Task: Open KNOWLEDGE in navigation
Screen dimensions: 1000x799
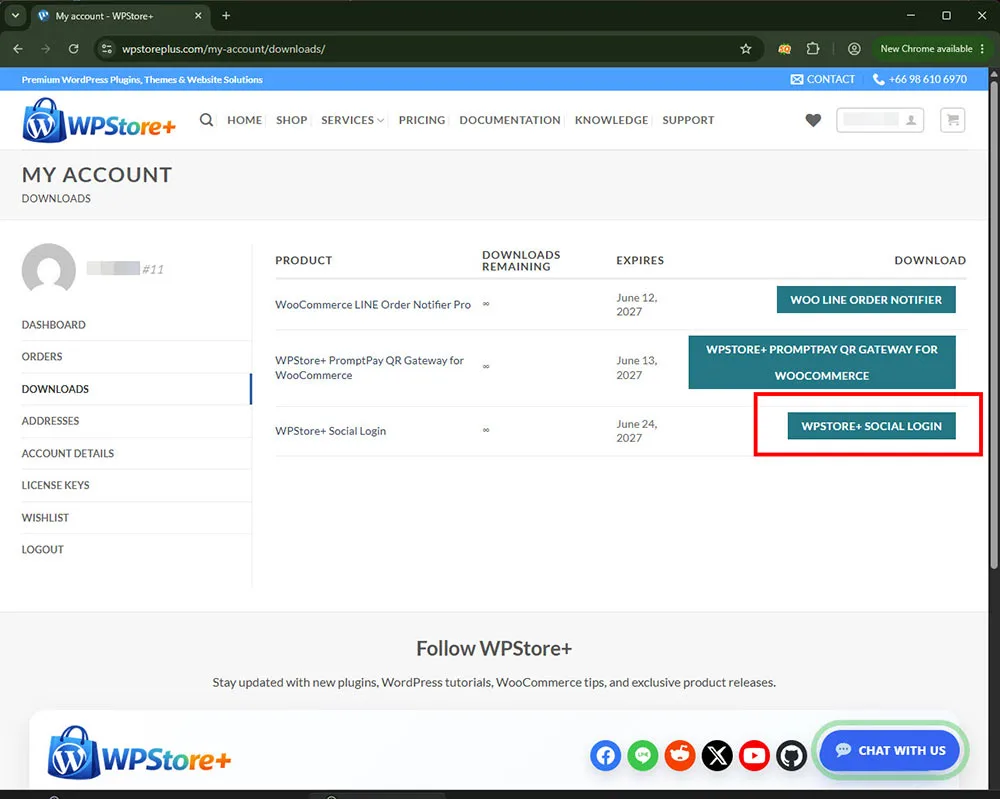Action: click(611, 120)
